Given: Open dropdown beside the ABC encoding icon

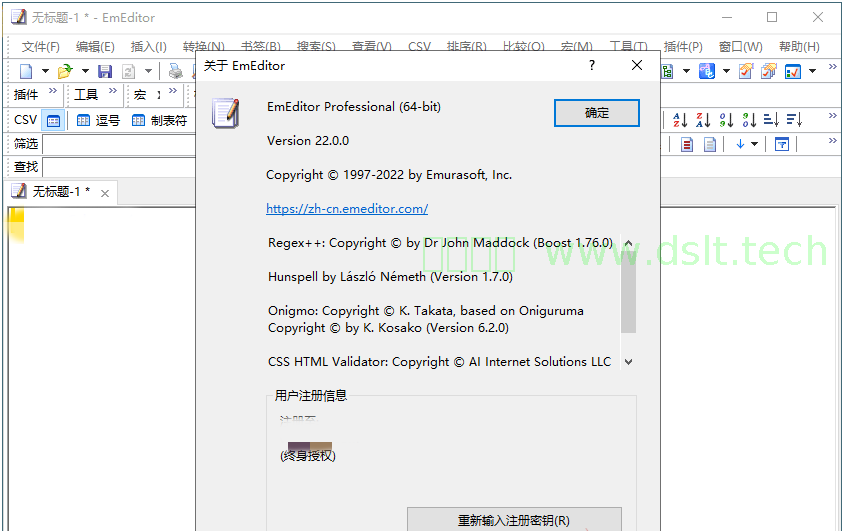Looking at the screenshot, I should [x=726, y=71].
